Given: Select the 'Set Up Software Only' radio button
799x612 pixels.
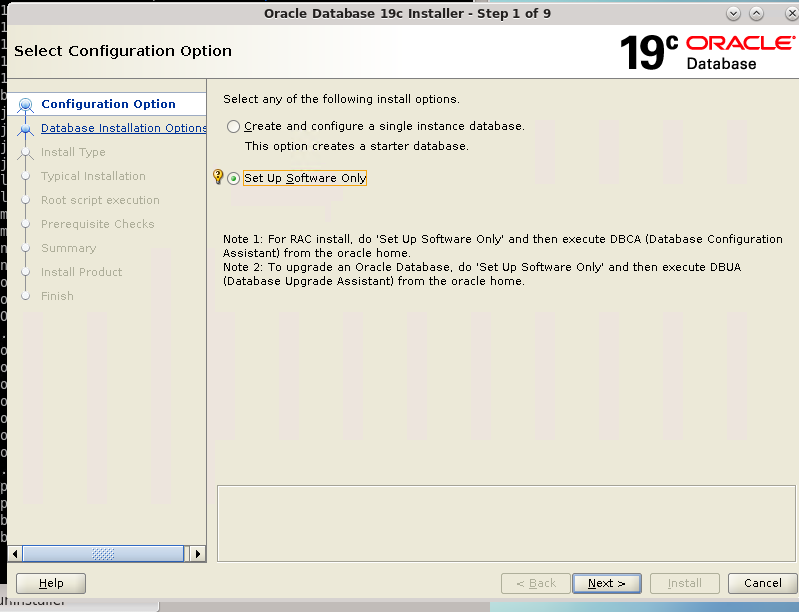Looking at the screenshot, I should click(233, 178).
